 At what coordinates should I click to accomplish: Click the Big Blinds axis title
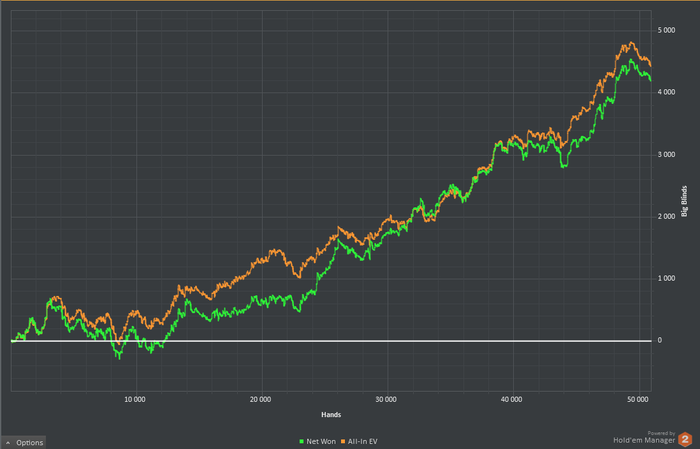tap(684, 201)
